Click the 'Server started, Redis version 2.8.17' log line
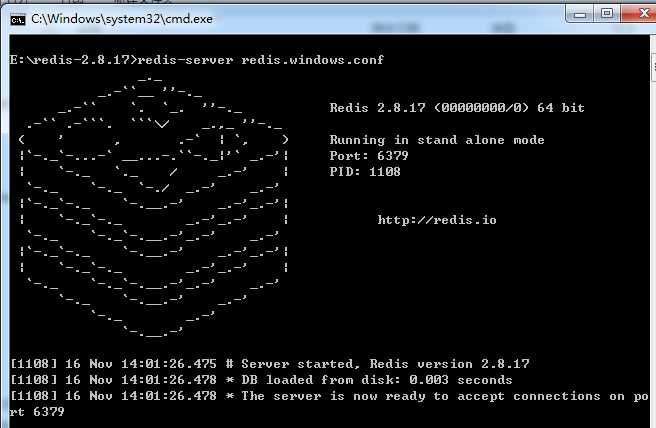Image resolution: width=656 pixels, height=428 pixels. [270, 364]
